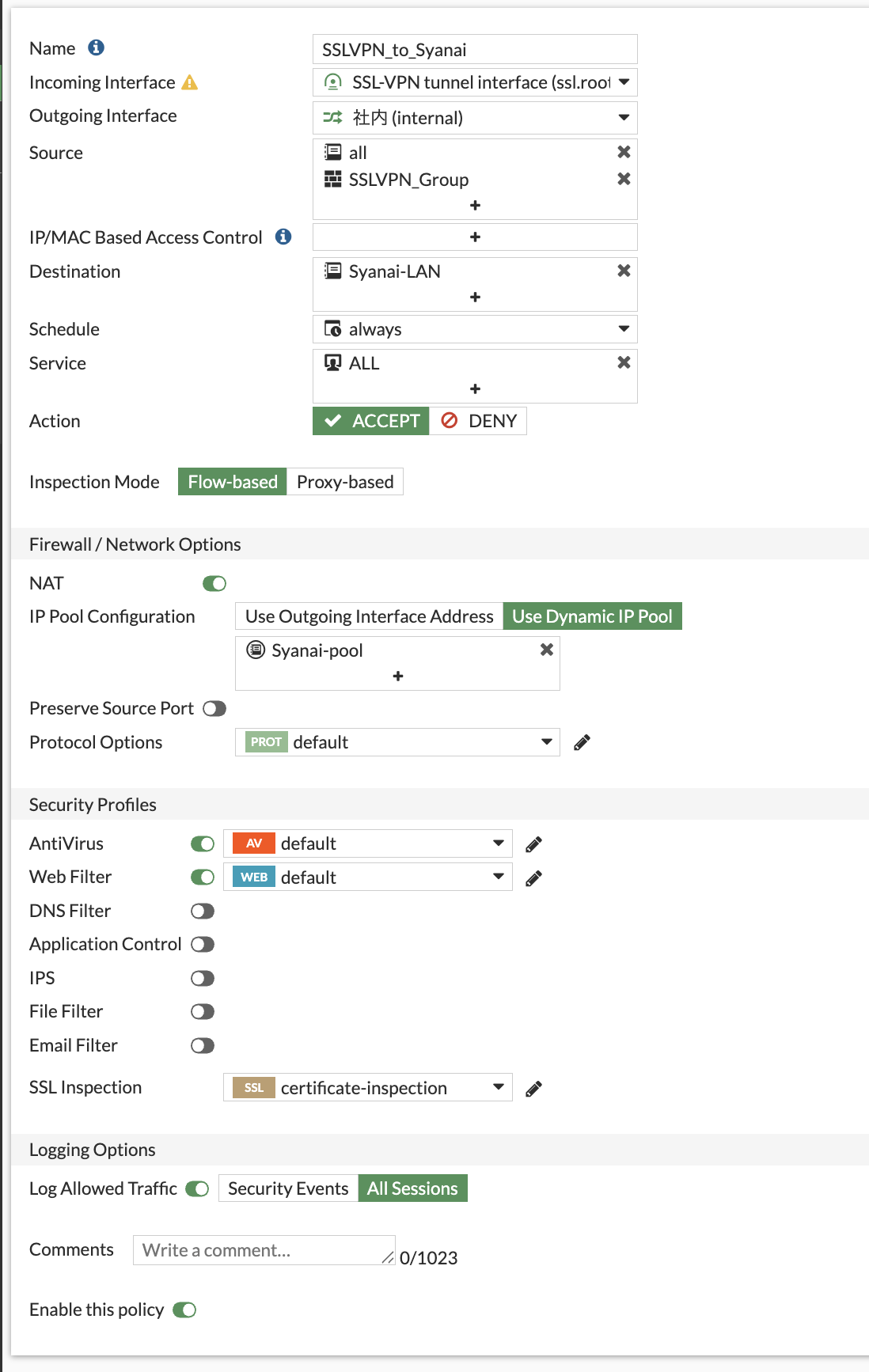Screen dimensions: 869x1372
Task: Edit the AntiVirus profile with pencil
Action: [x=534, y=844]
